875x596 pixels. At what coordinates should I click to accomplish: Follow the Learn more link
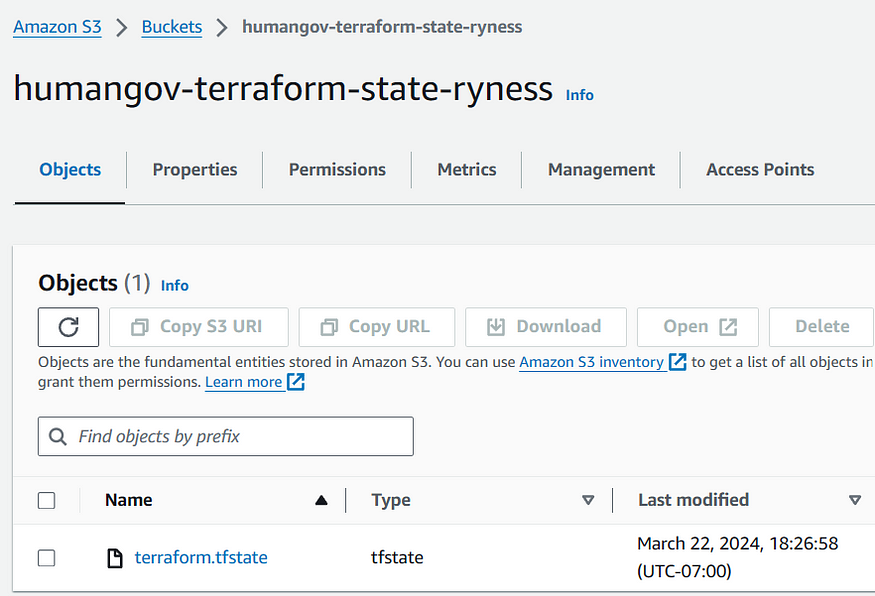[243, 382]
